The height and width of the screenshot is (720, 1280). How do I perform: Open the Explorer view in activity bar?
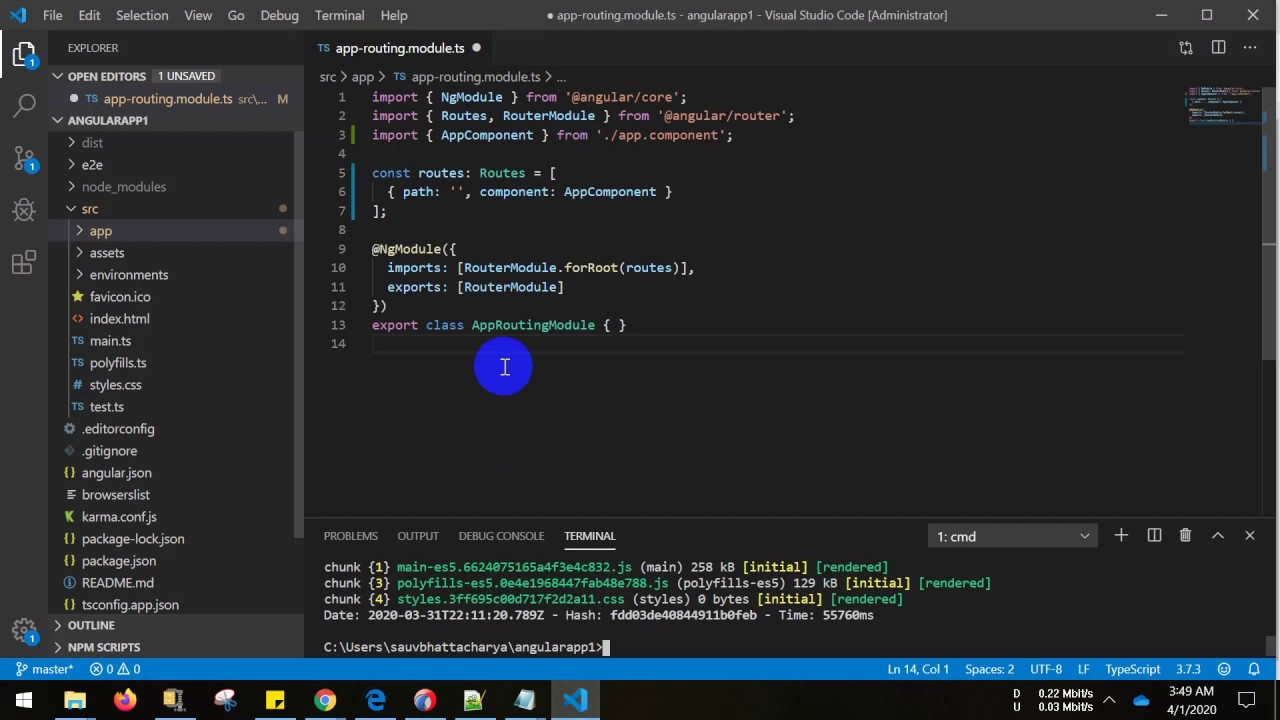[x=24, y=53]
